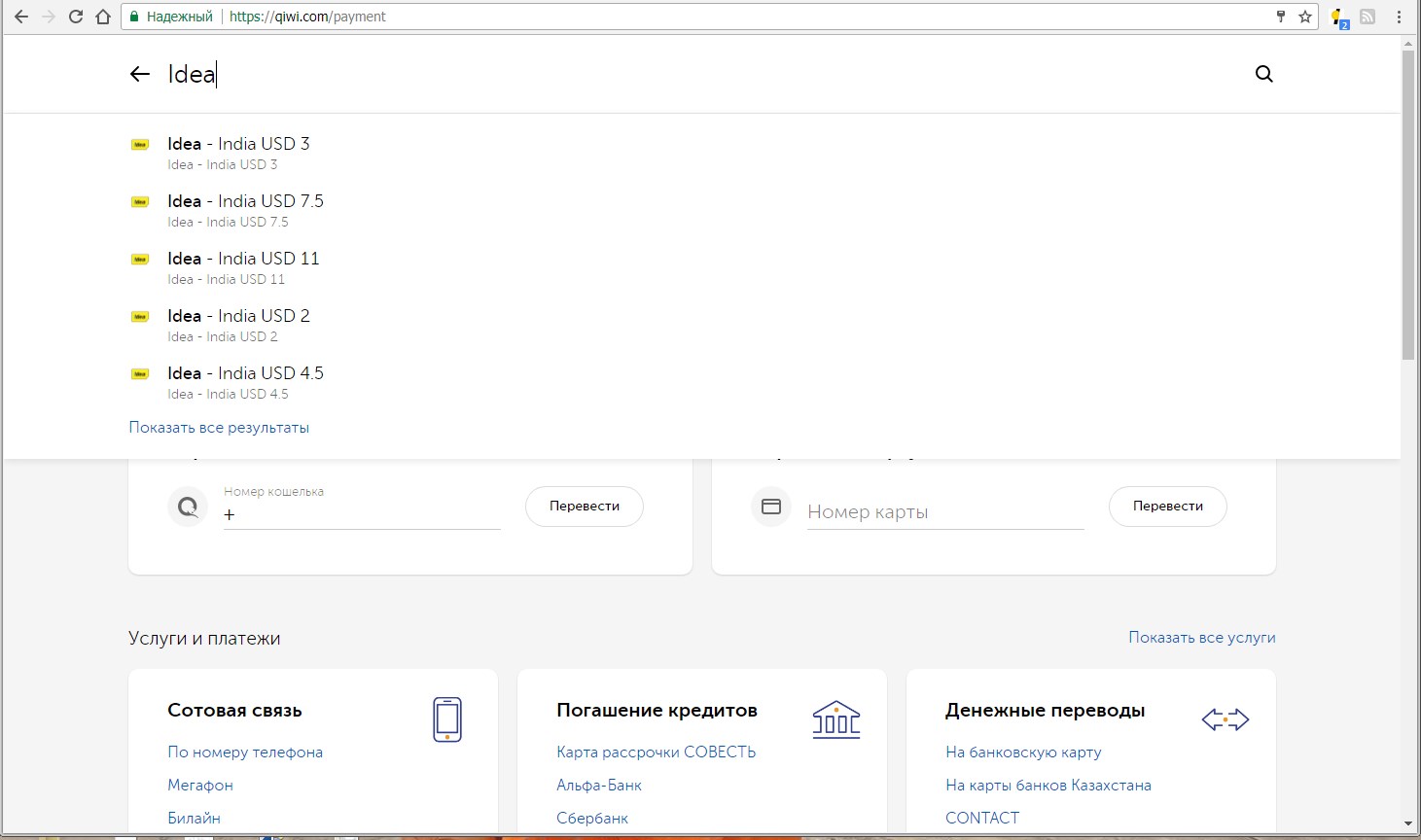Choose Idea - India USD 7.5 result
This screenshot has width=1421, height=840.
tap(245, 201)
